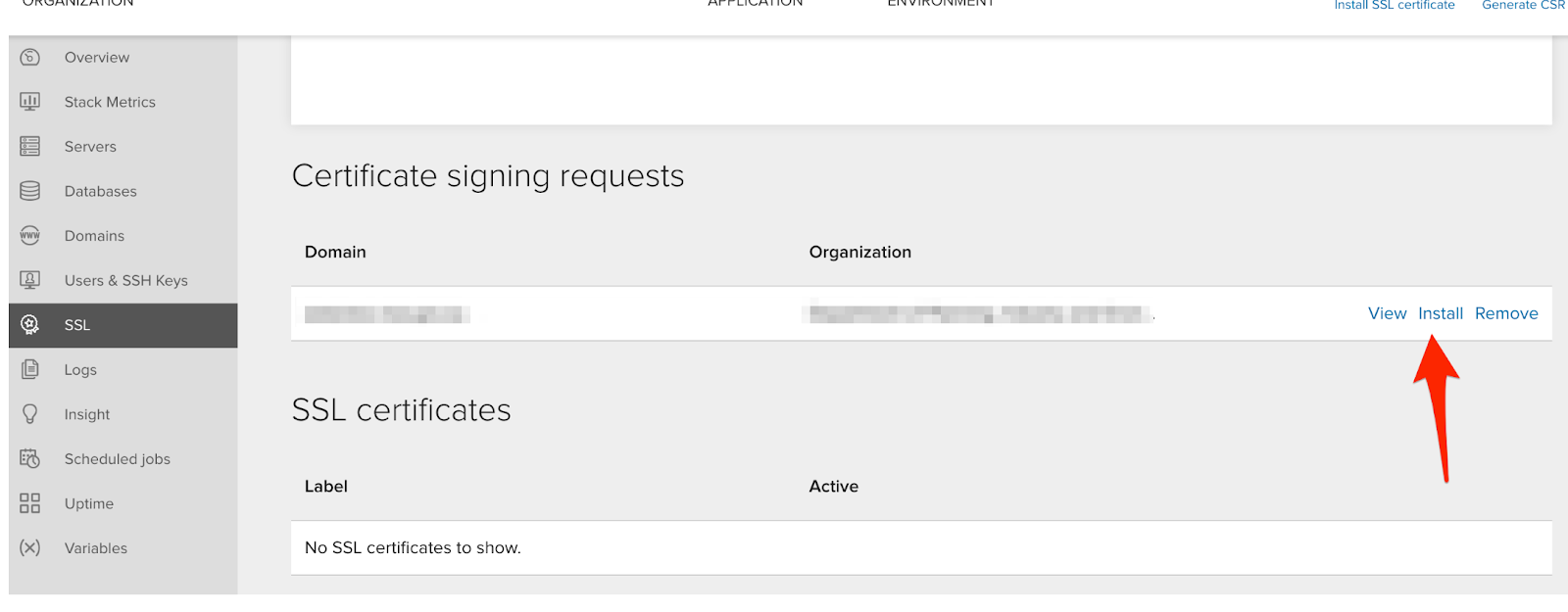
Task: Click the Insight lightbulb icon
Action: (x=30, y=414)
